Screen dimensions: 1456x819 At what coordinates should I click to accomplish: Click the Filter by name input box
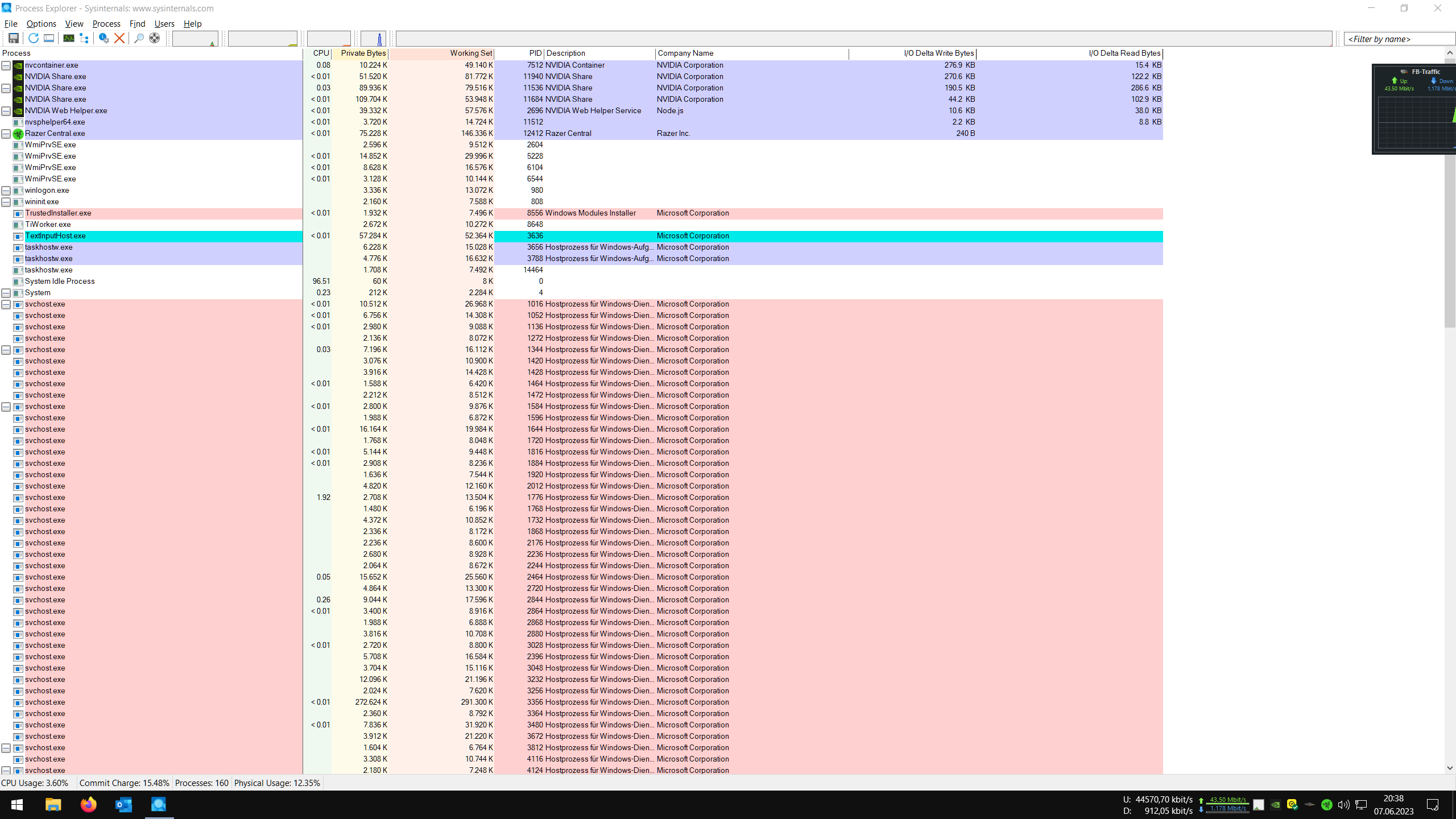1398,39
